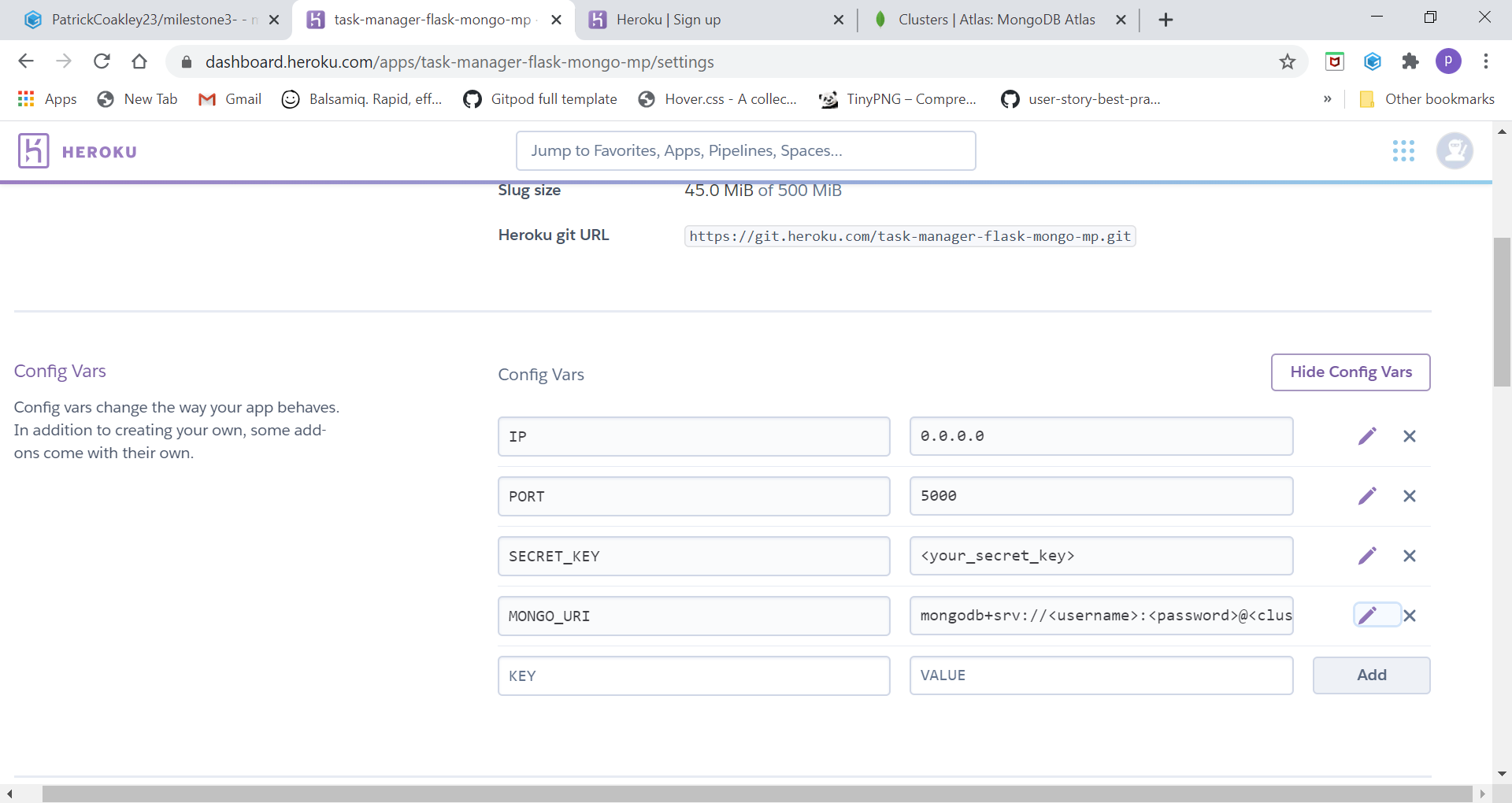Open the Apps shortcut in bookmarks bar
Viewport: 1512px width, 803px height.
(x=47, y=99)
